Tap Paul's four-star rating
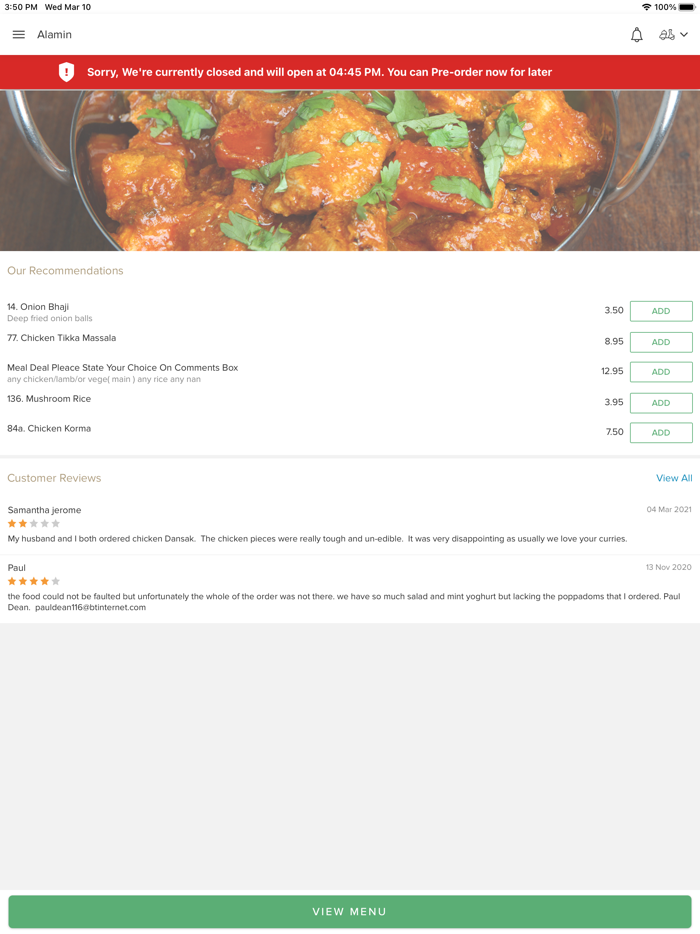This screenshot has height=934, width=700. point(34,581)
